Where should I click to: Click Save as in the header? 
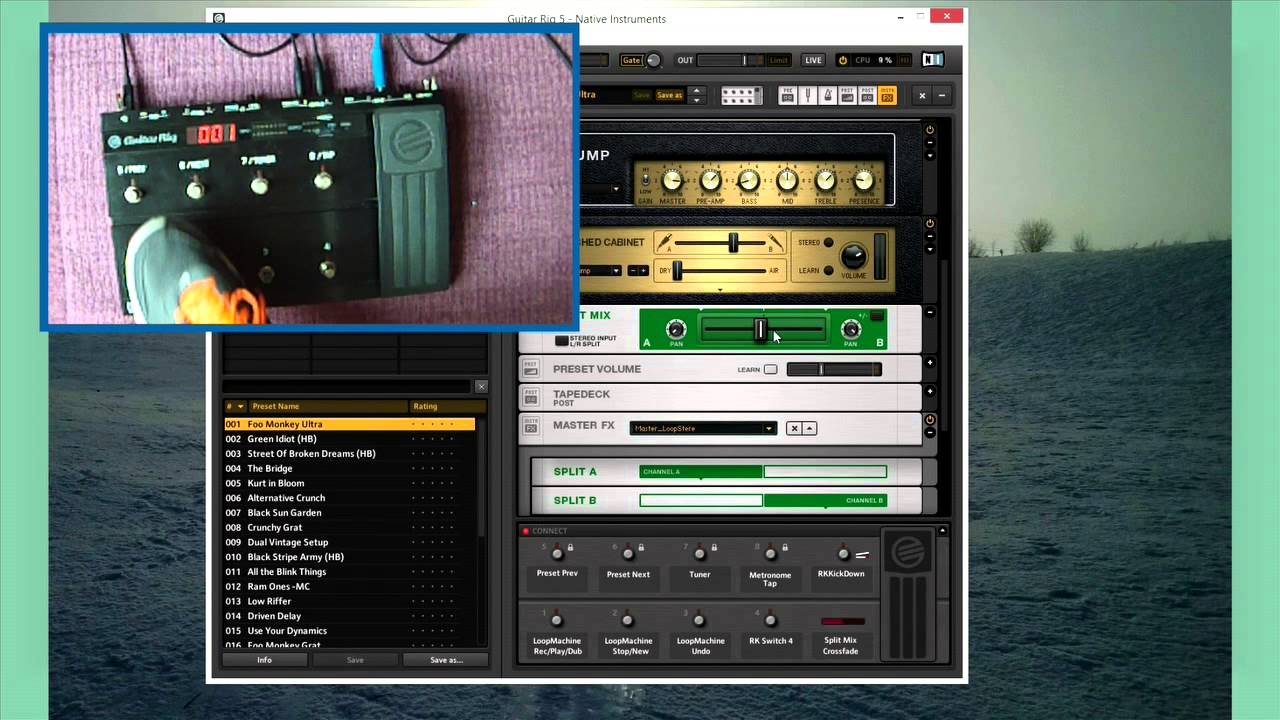click(x=669, y=95)
